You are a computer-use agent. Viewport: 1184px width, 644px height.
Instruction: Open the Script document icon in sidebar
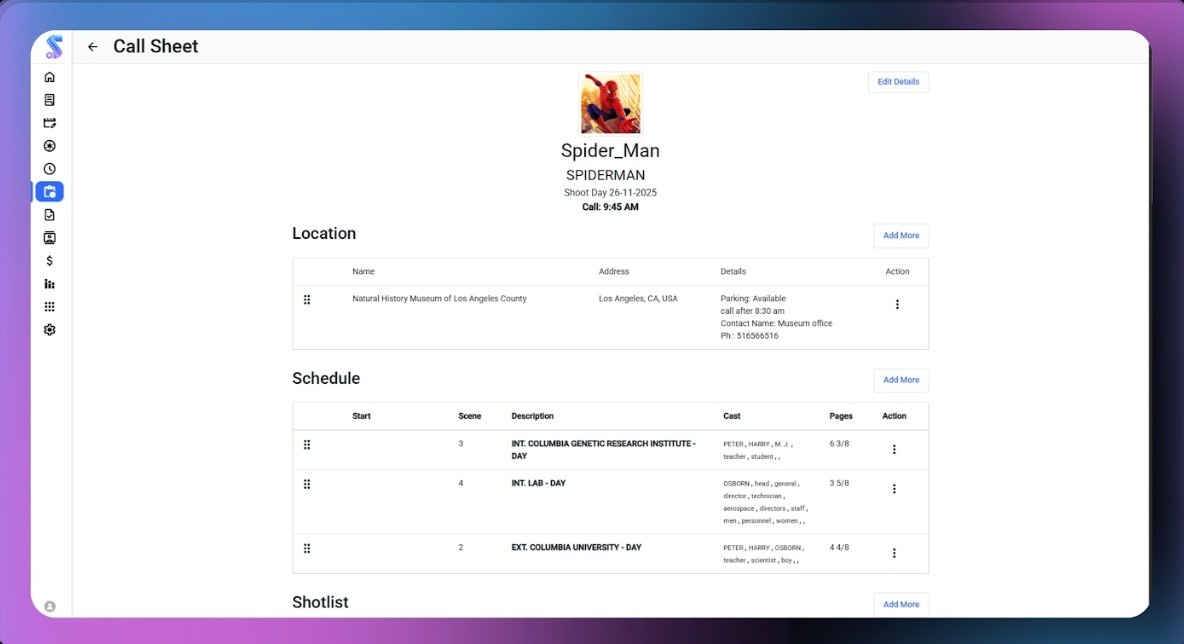click(49, 99)
